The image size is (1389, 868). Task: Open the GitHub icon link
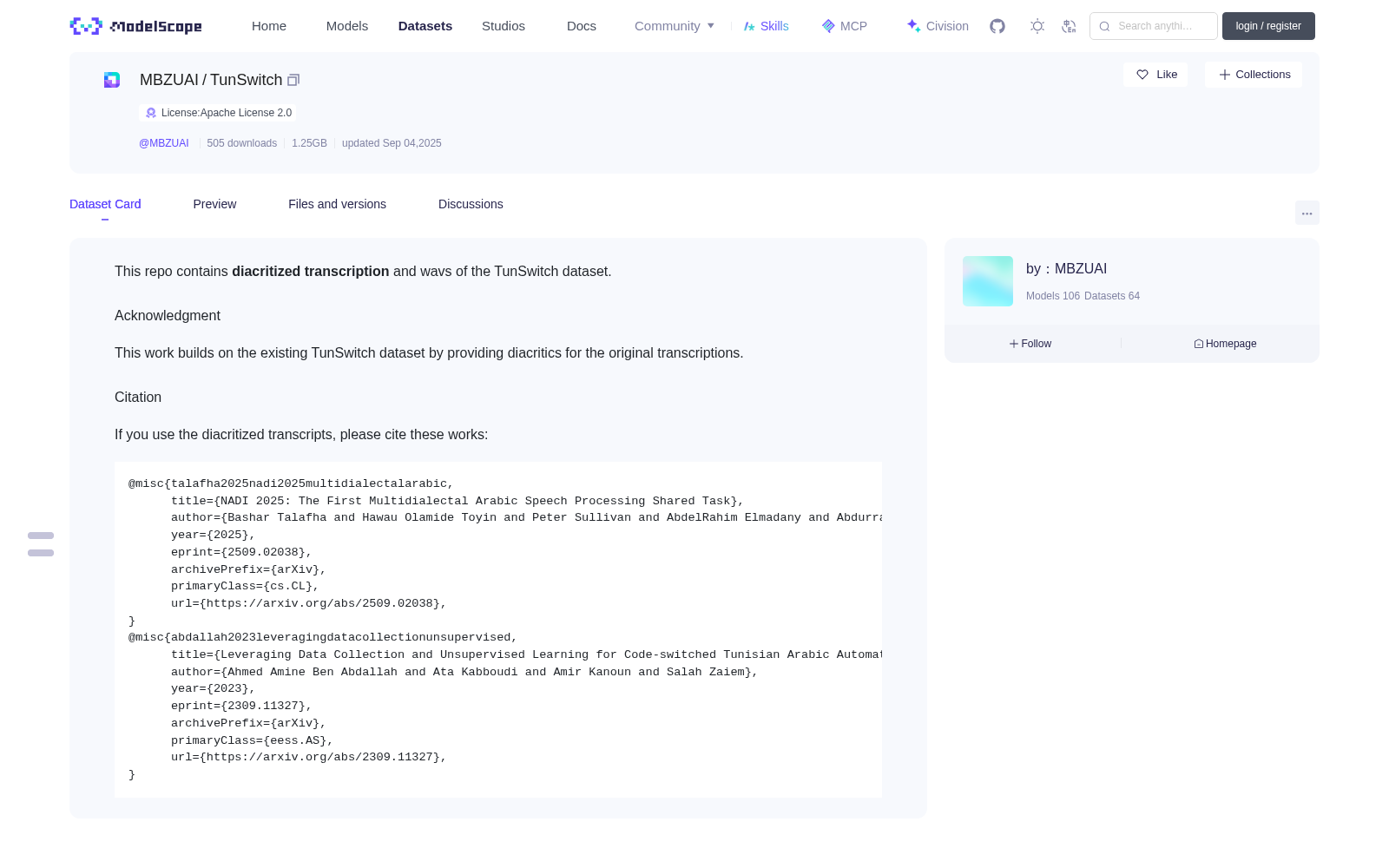pos(997,26)
